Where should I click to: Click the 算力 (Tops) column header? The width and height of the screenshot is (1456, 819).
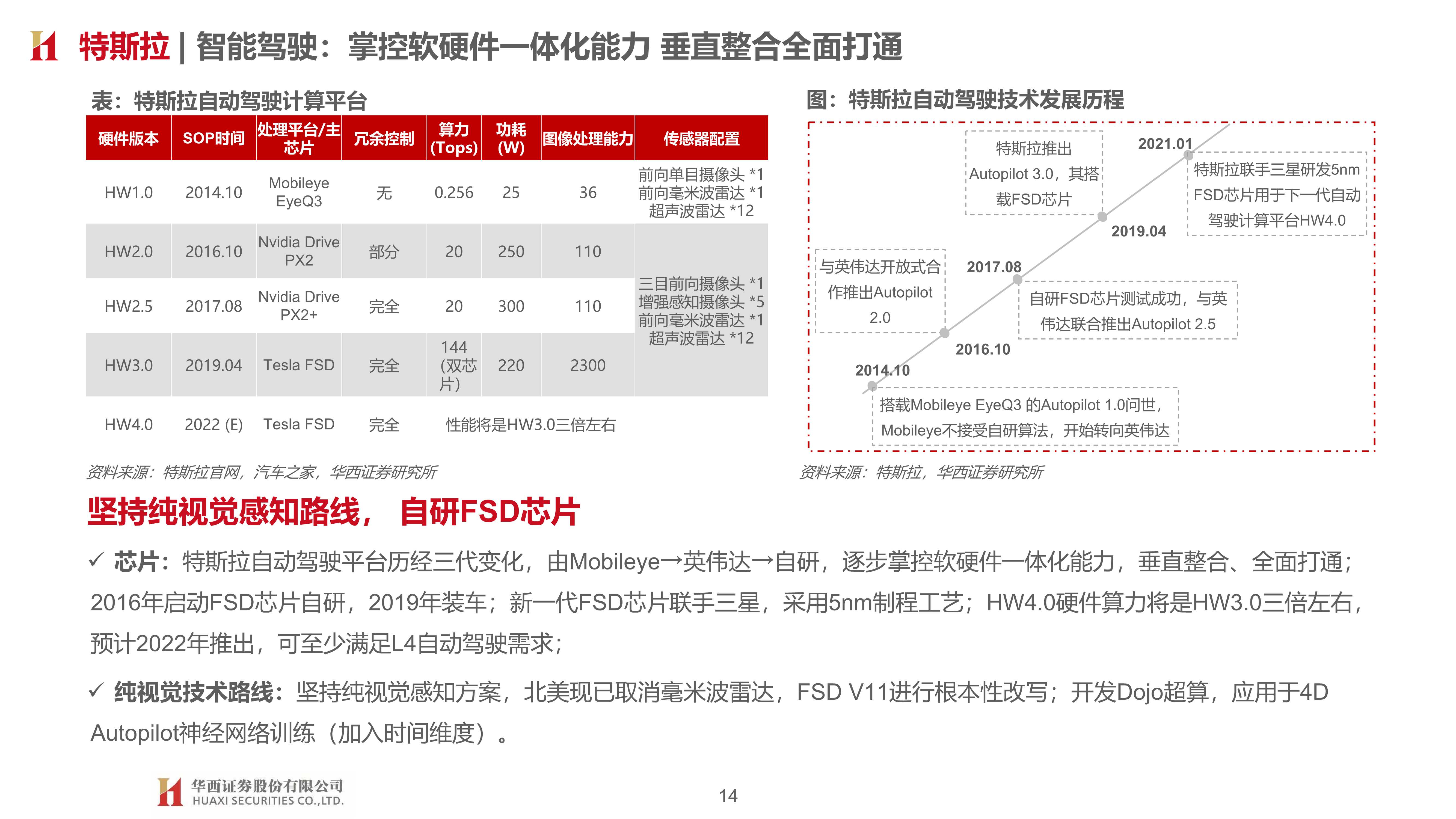pyautogui.click(x=454, y=138)
